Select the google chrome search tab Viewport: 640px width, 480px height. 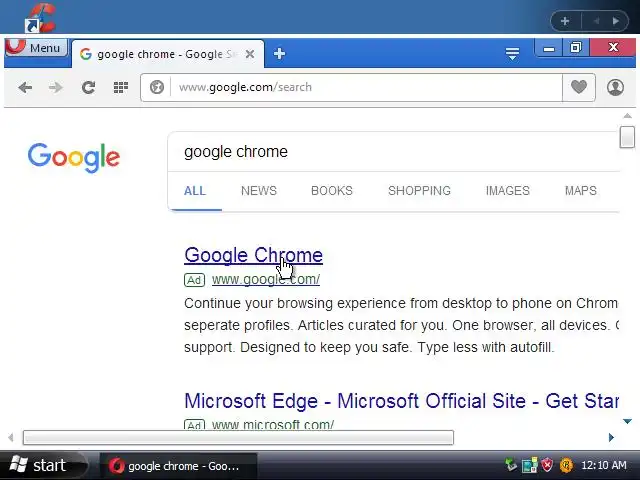[x=167, y=54]
